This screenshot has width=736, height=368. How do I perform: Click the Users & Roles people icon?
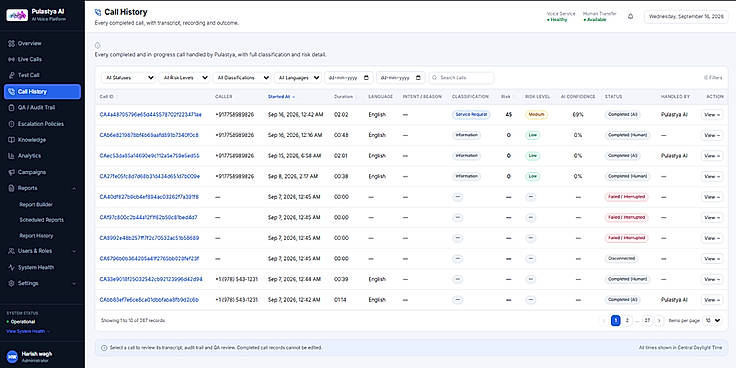pos(12,251)
